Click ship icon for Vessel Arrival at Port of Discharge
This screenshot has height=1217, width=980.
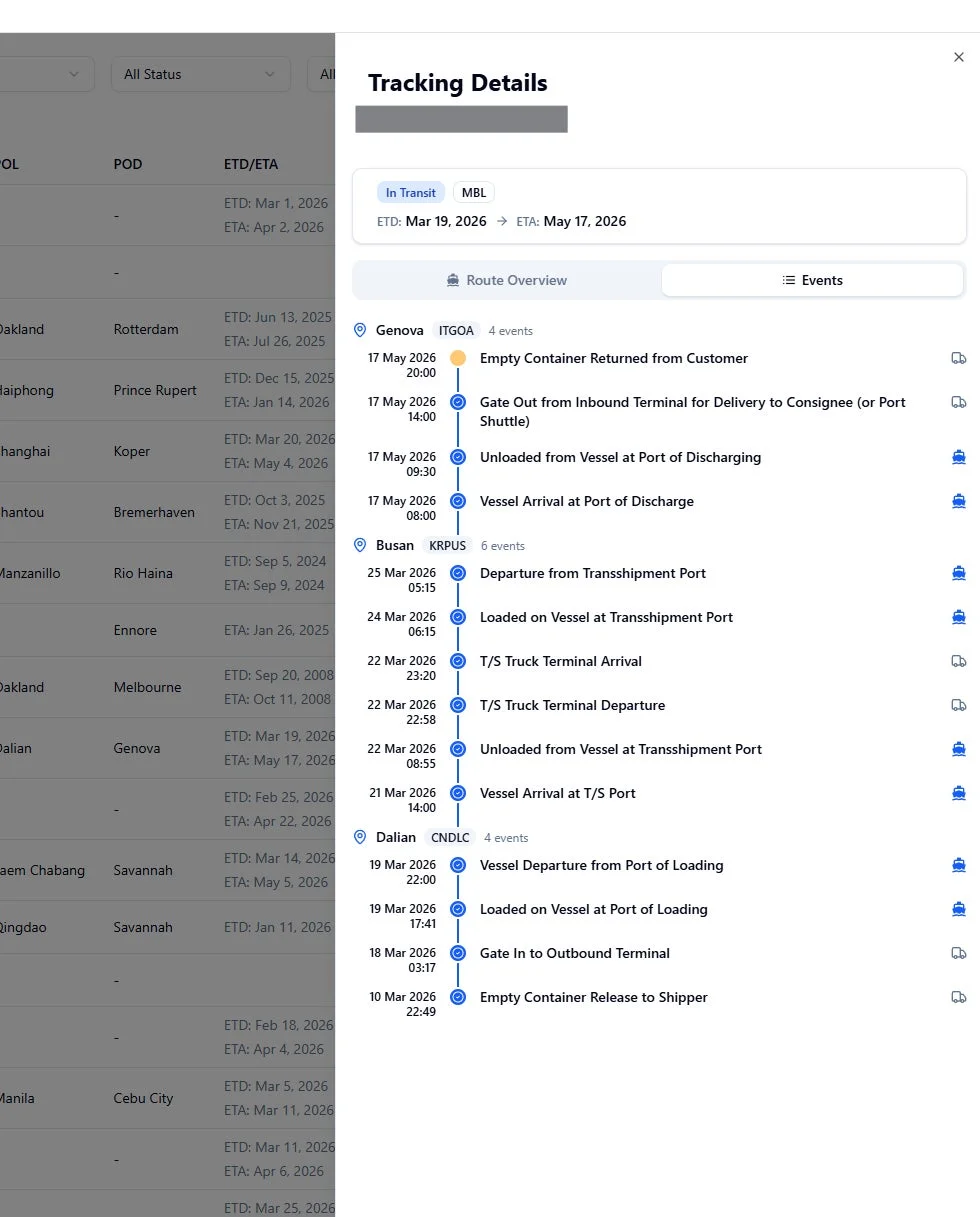[958, 501]
